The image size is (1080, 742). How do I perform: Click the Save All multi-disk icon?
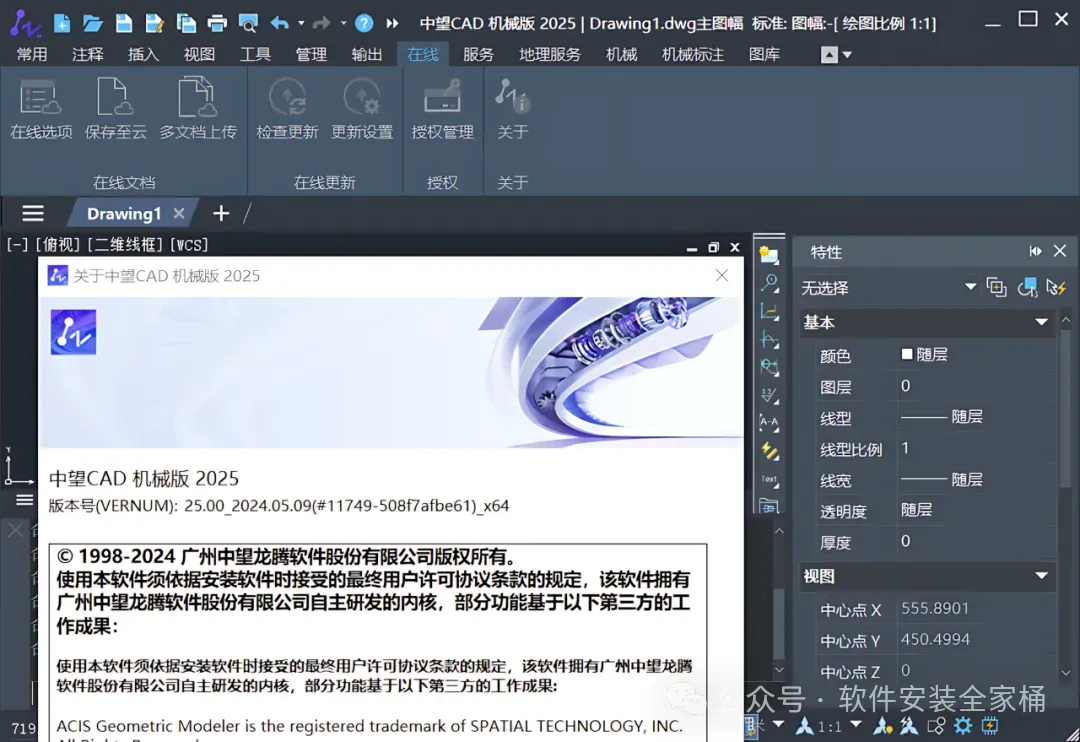coord(186,23)
